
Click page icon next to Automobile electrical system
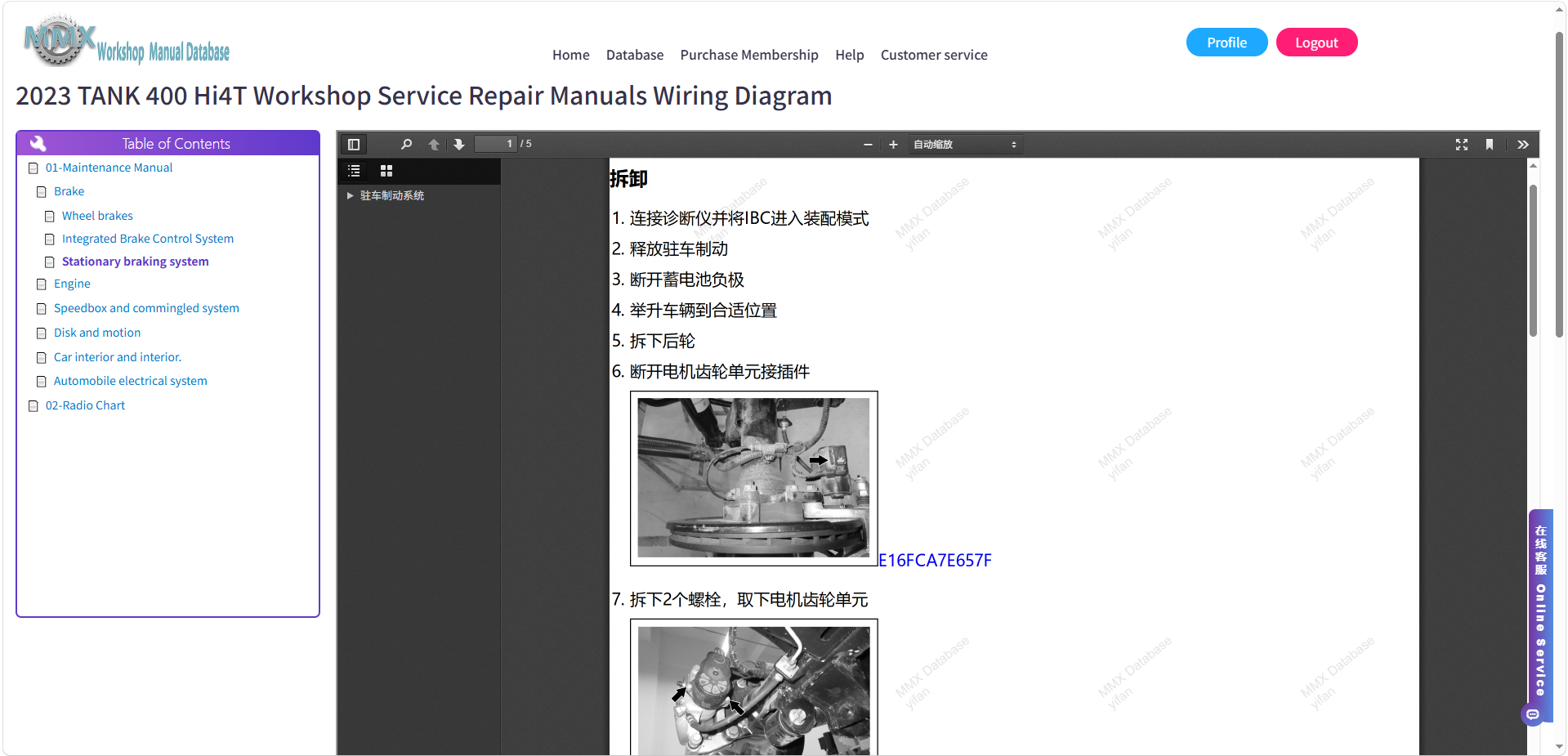pos(42,382)
